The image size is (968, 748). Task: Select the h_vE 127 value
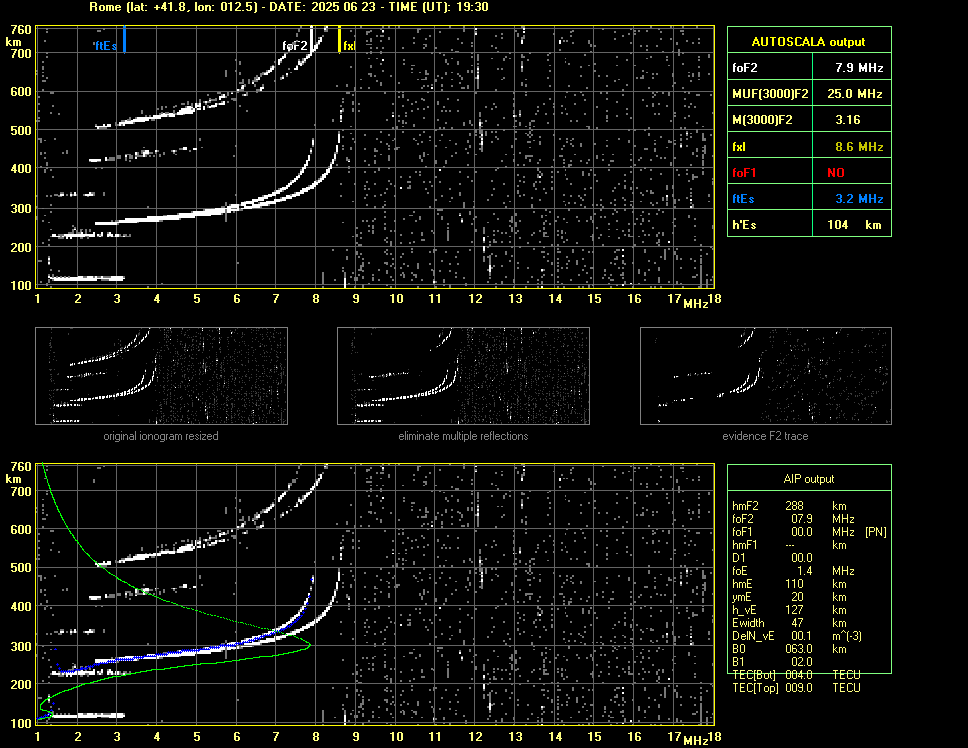tap(795, 610)
